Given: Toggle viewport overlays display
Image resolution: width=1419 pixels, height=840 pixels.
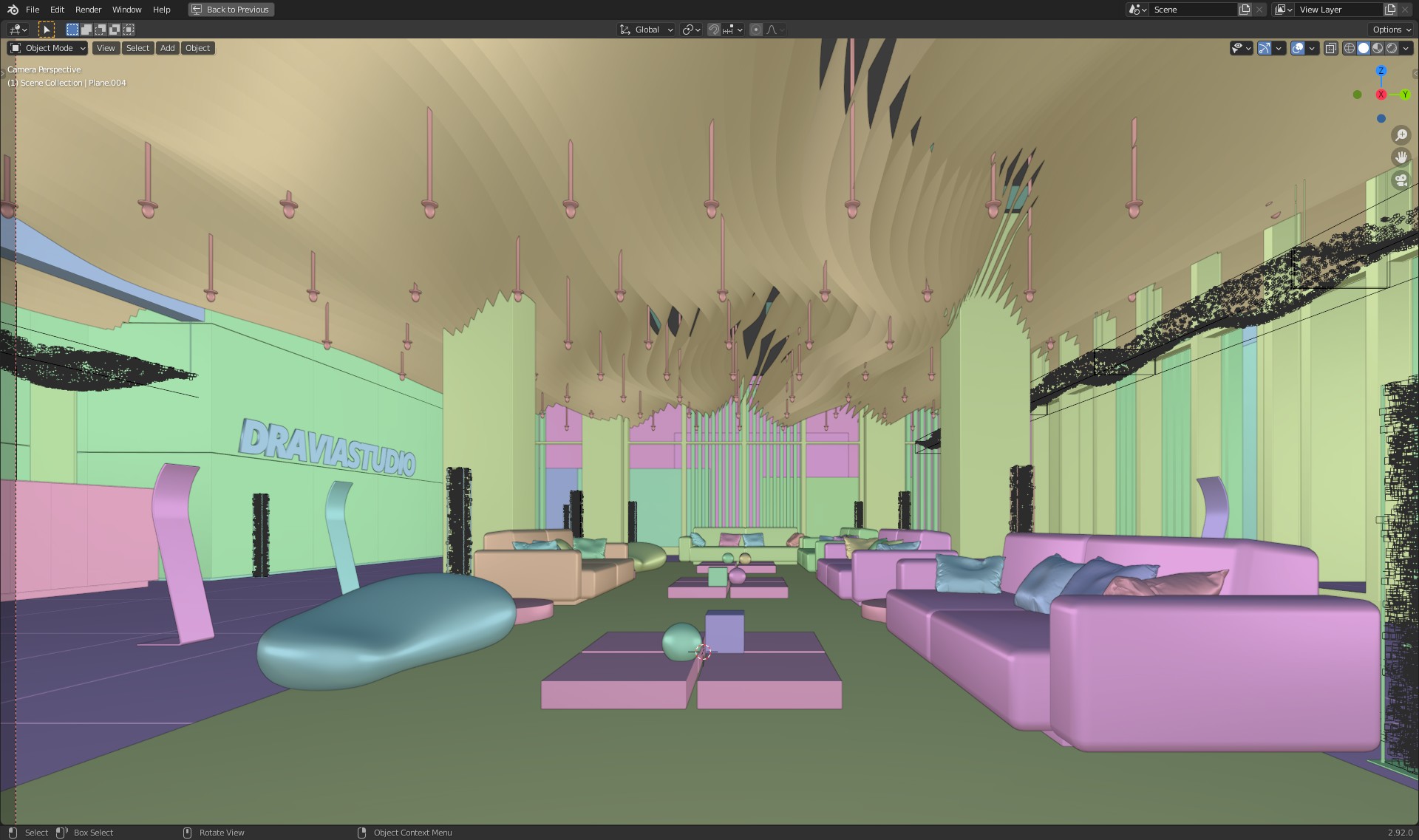Looking at the screenshot, I should (x=1298, y=48).
